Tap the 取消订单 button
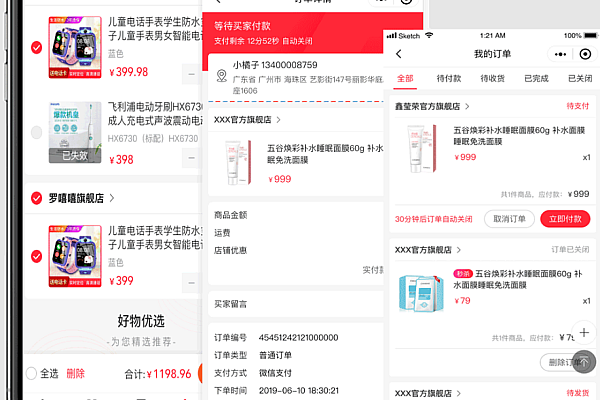Image resolution: width=600 pixels, height=400 pixels. tap(509, 219)
